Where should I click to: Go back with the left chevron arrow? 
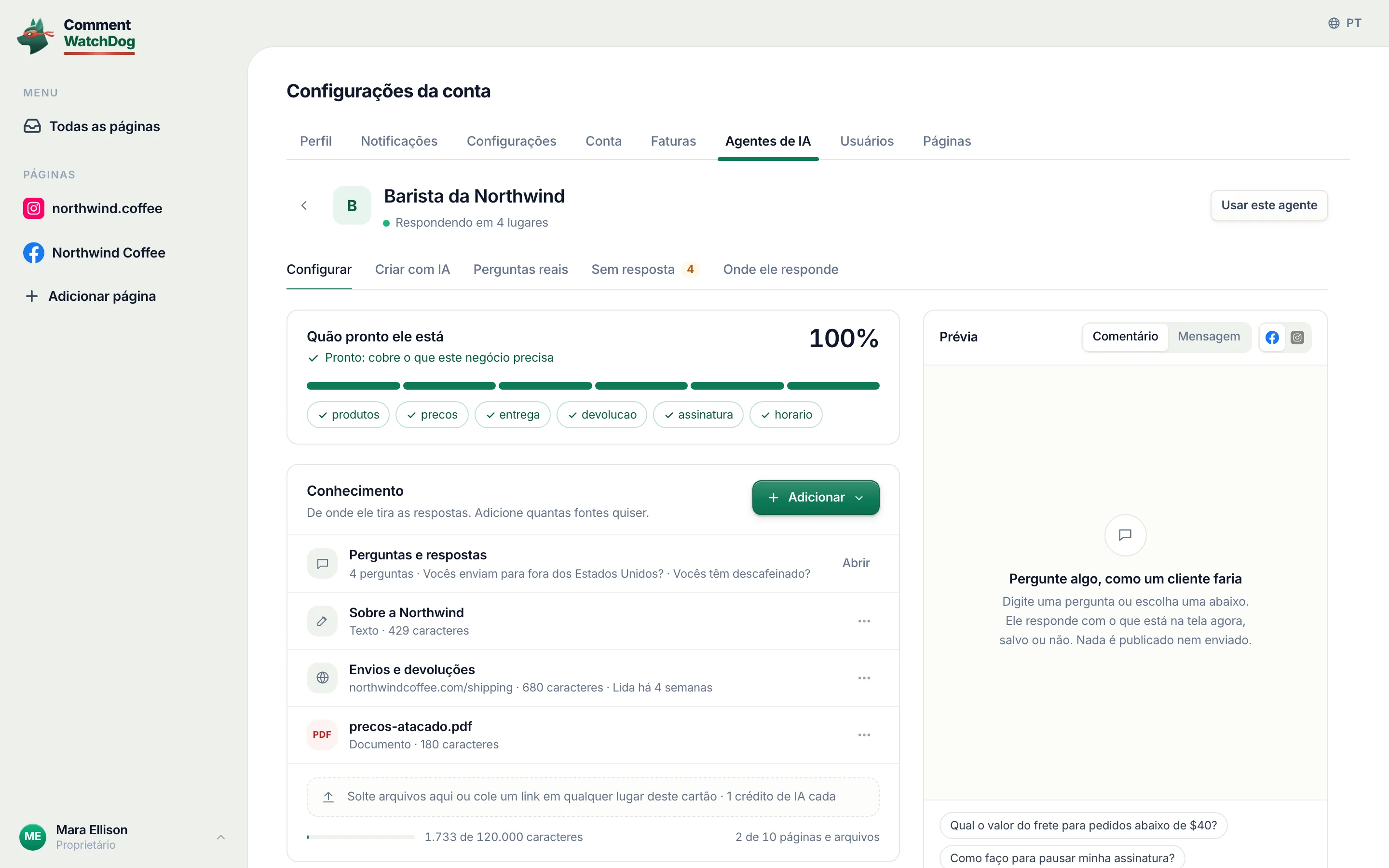304,205
